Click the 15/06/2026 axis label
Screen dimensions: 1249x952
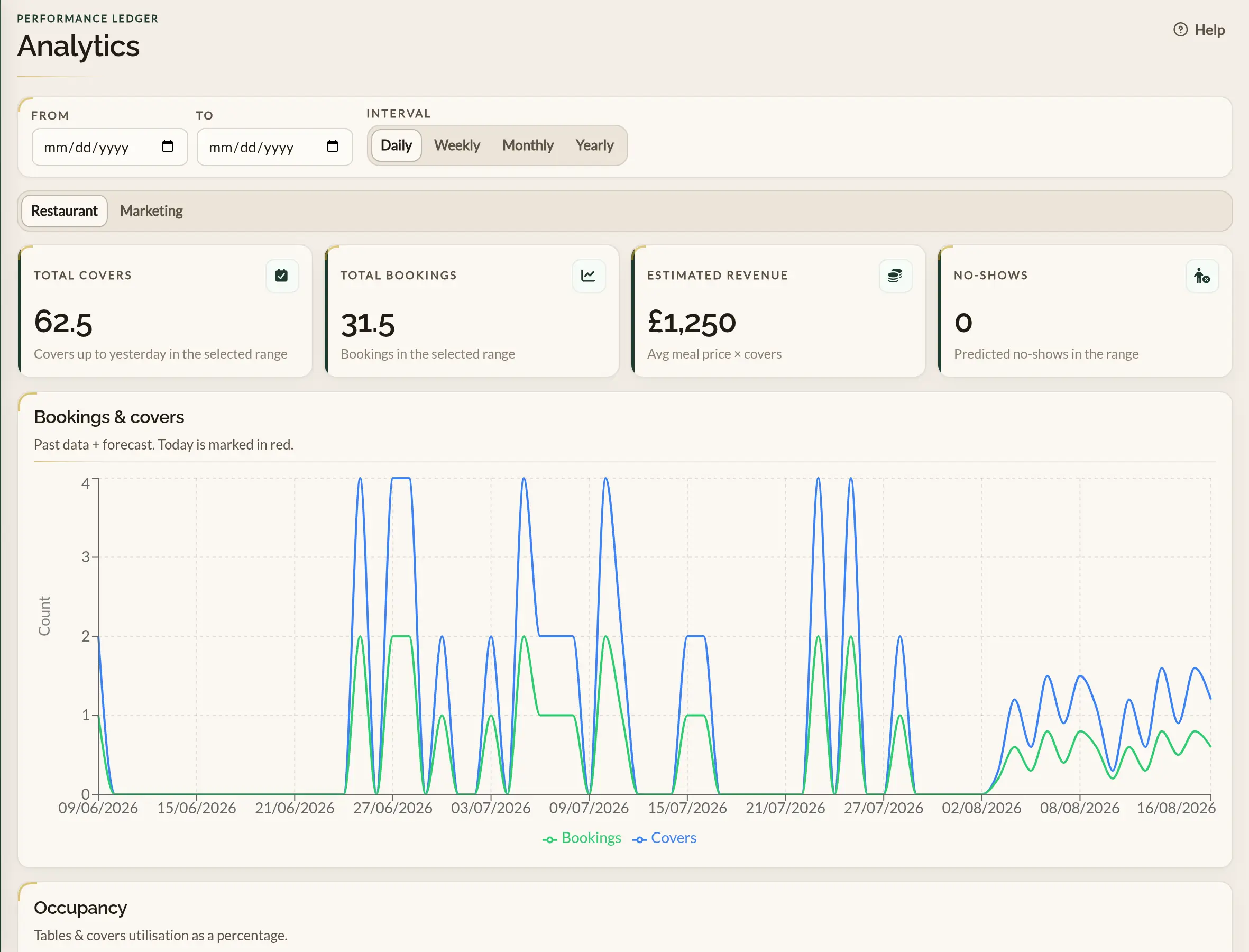pyautogui.click(x=196, y=808)
